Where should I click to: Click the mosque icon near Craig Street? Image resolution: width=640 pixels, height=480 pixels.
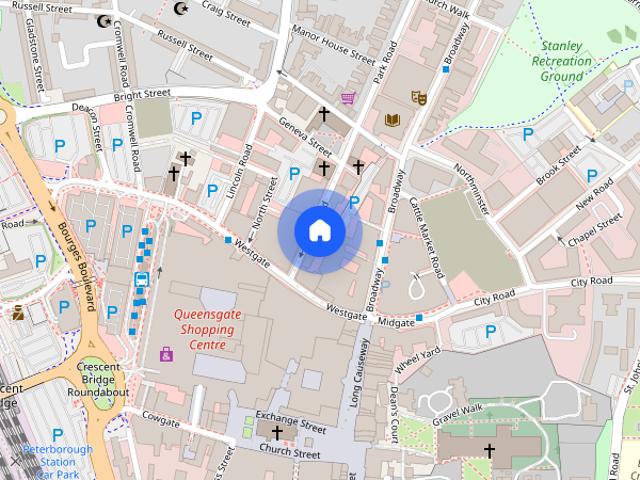click(x=181, y=9)
